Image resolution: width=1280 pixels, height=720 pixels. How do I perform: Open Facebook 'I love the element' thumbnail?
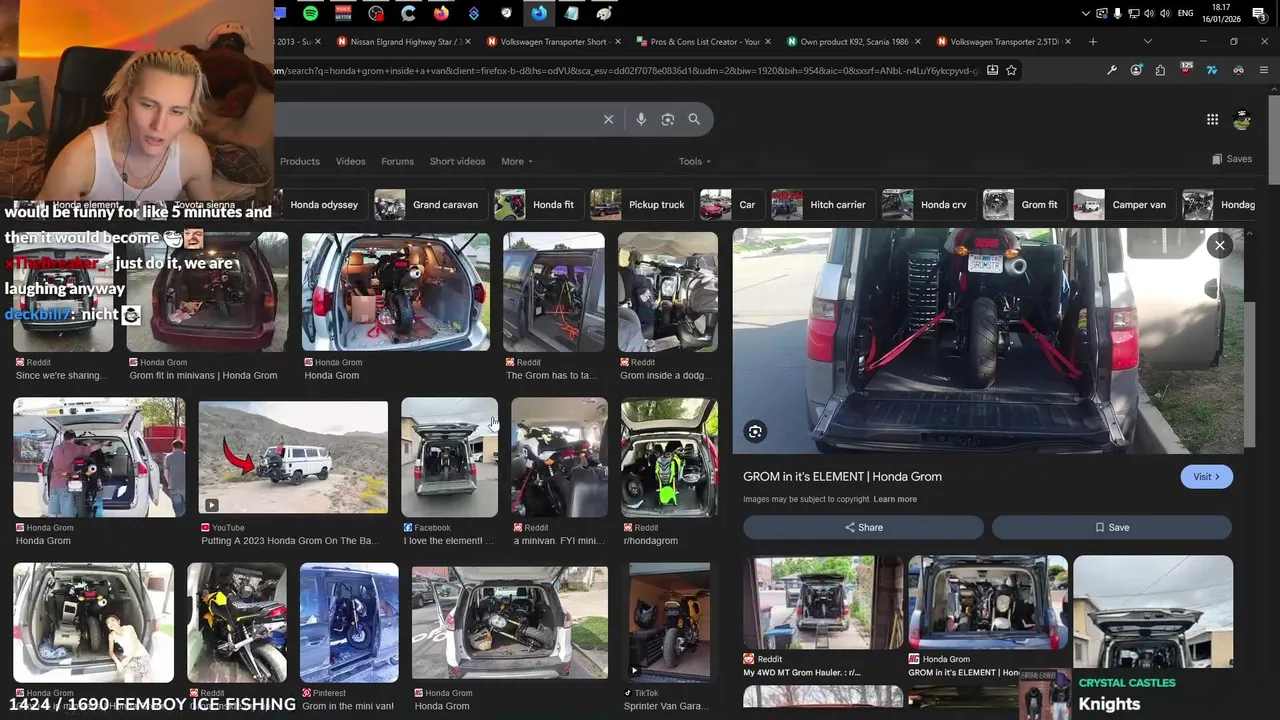(x=449, y=458)
